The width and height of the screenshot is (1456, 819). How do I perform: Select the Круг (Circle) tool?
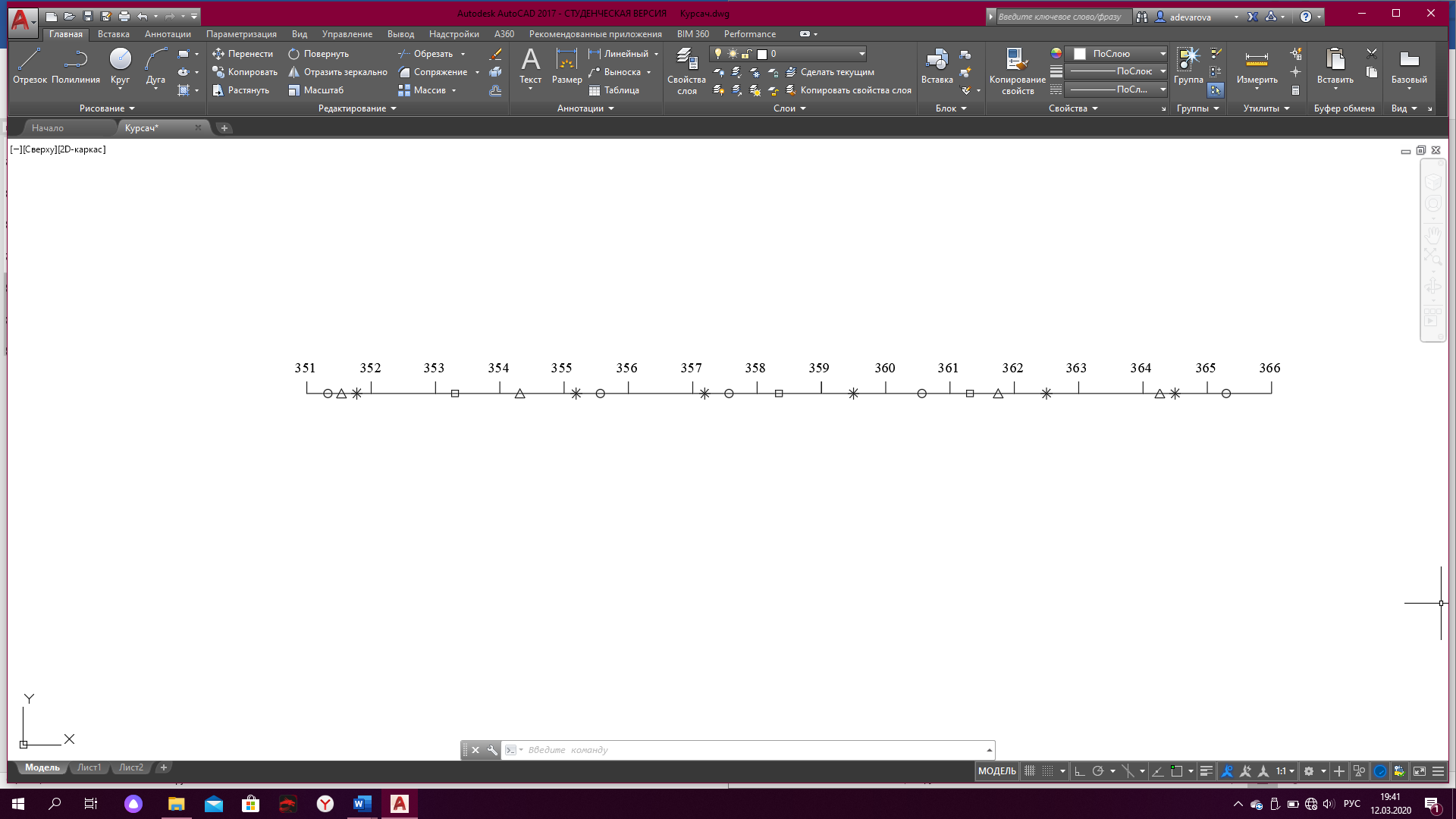120,65
